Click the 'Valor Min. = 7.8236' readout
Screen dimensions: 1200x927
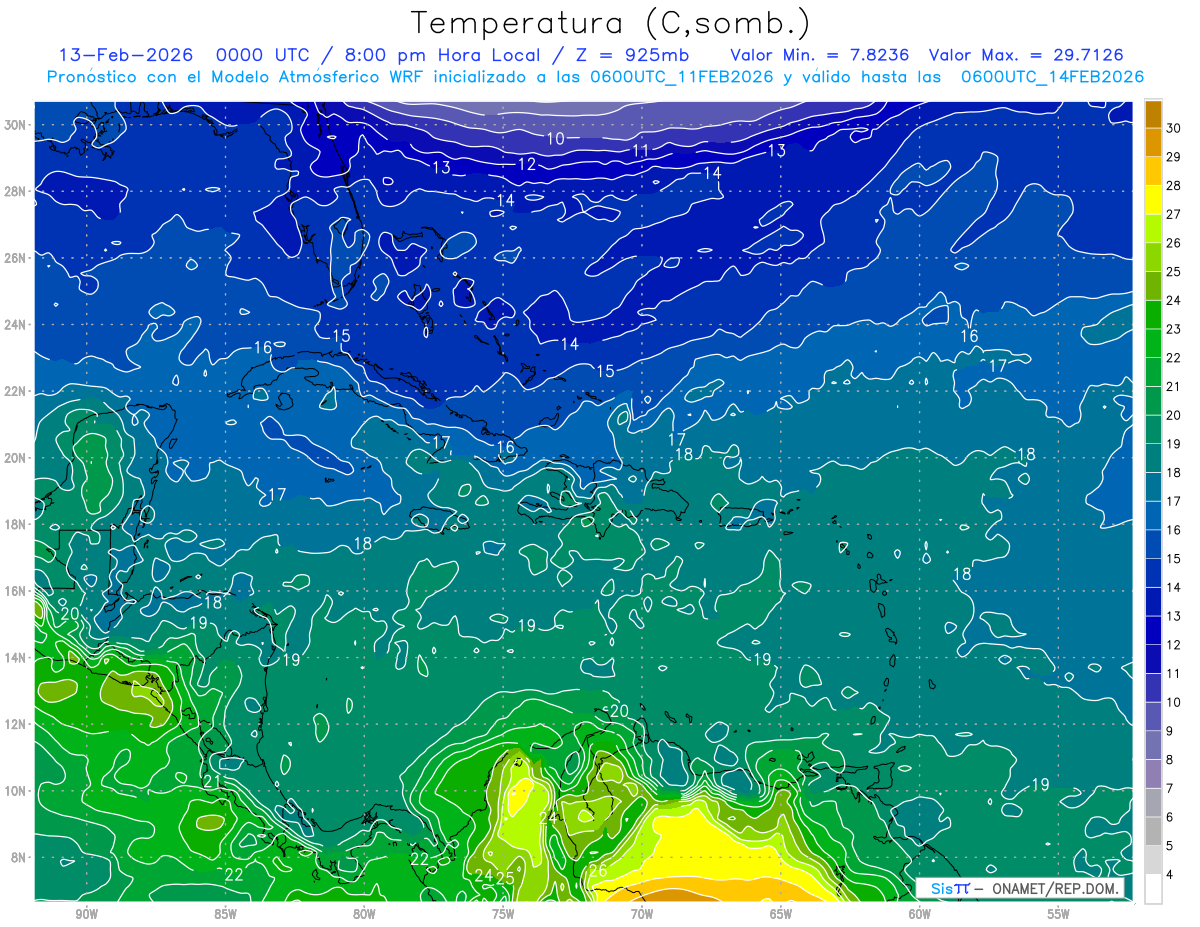(820, 55)
